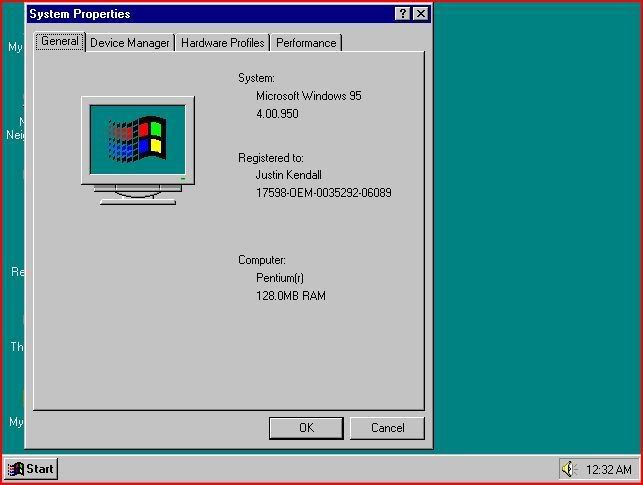Click the 4.00.950 version number
The width and height of the screenshot is (643, 485).
coord(277,114)
